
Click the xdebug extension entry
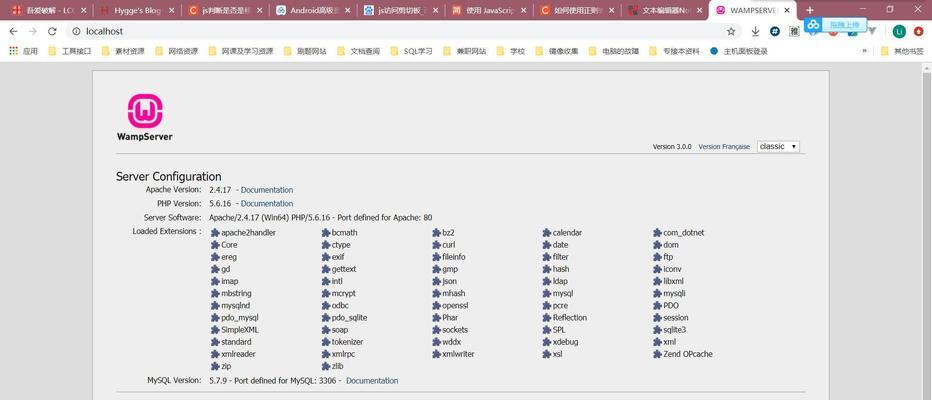pyautogui.click(x=560, y=342)
